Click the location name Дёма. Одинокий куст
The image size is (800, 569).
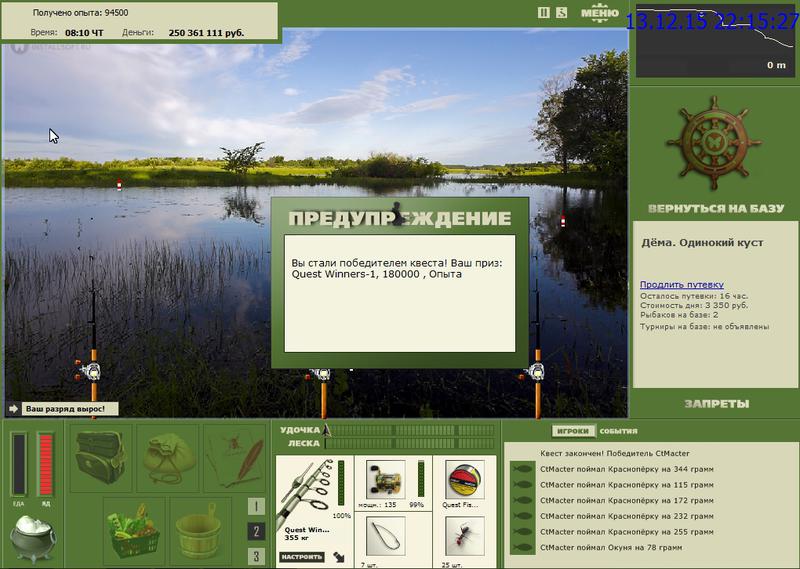(x=702, y=243)
